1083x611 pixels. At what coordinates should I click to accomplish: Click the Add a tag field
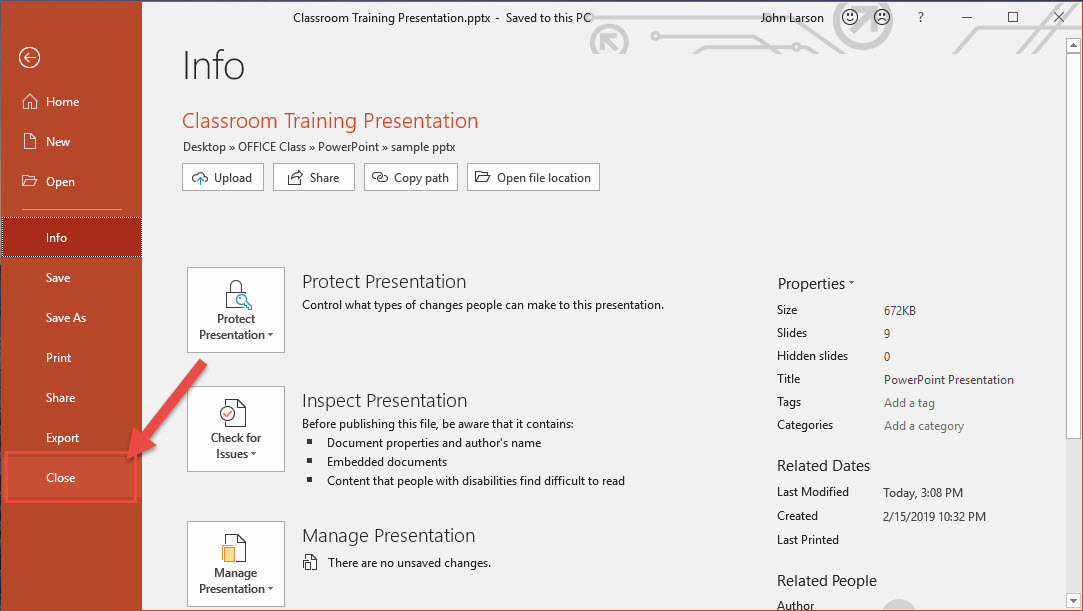pyautogui.click(x=909, y=403)
